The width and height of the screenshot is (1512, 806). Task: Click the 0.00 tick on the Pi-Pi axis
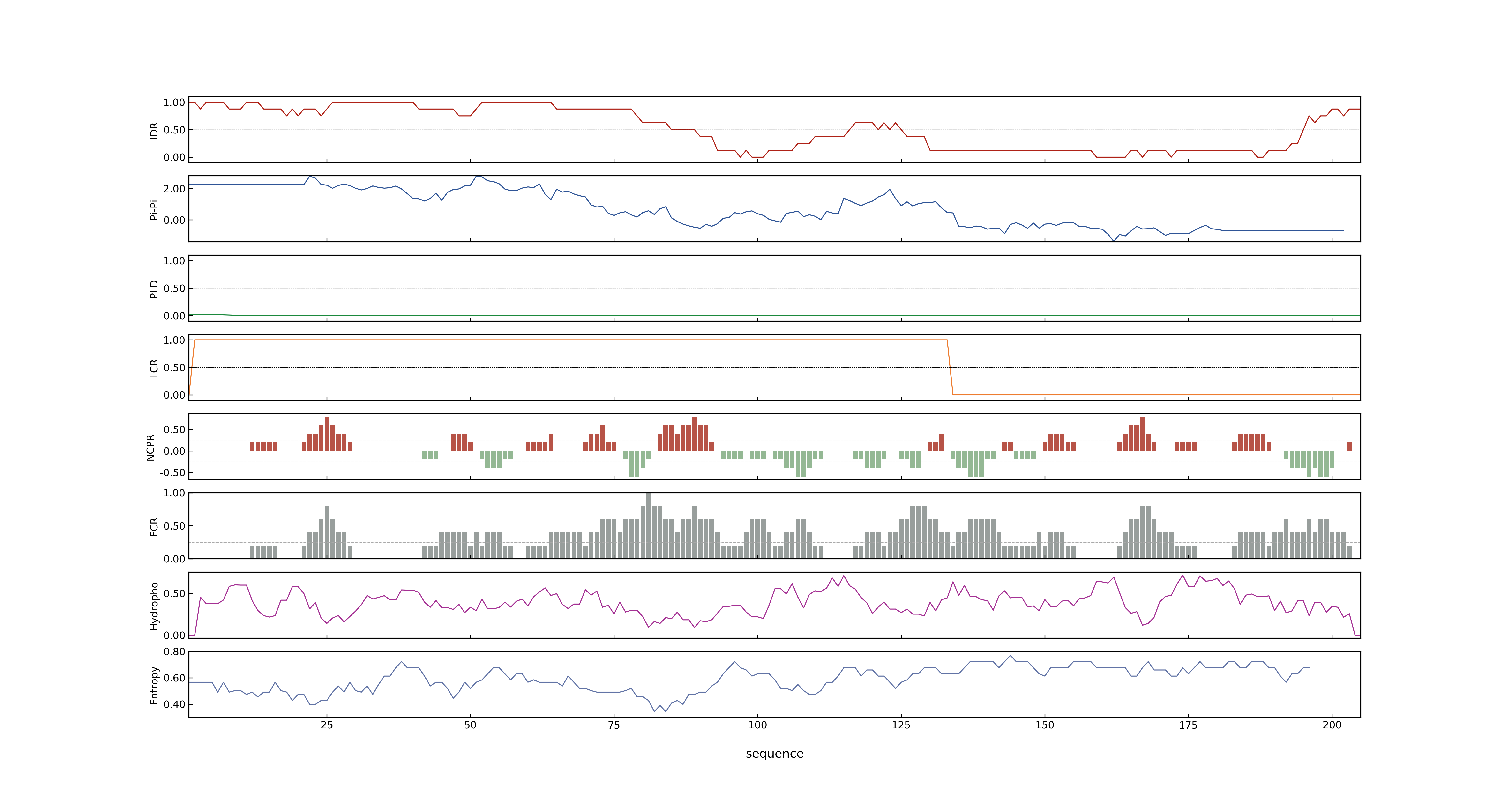[174, 221]
